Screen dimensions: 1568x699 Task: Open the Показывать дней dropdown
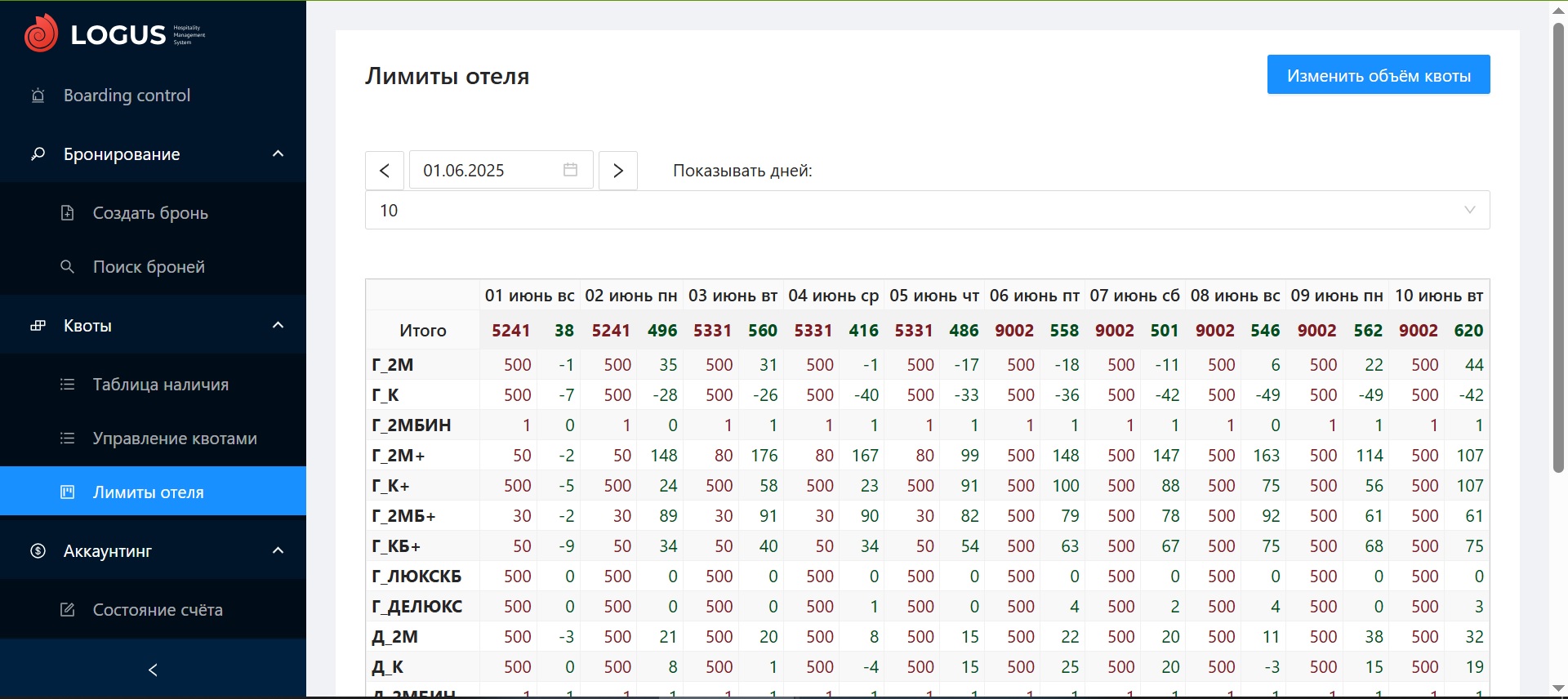point(927,210)
